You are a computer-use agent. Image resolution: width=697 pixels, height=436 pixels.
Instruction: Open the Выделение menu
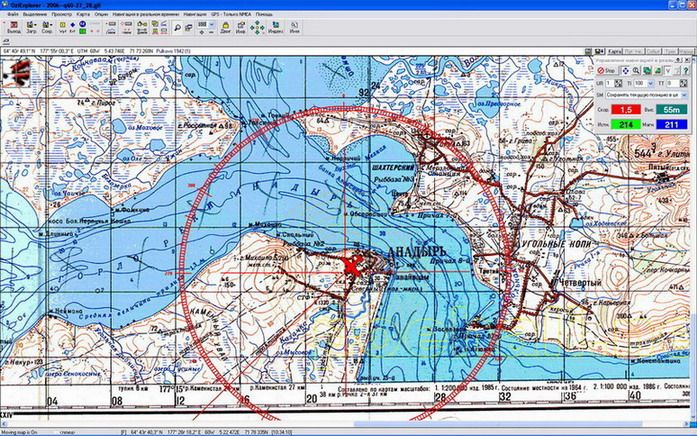click(35, 14)
